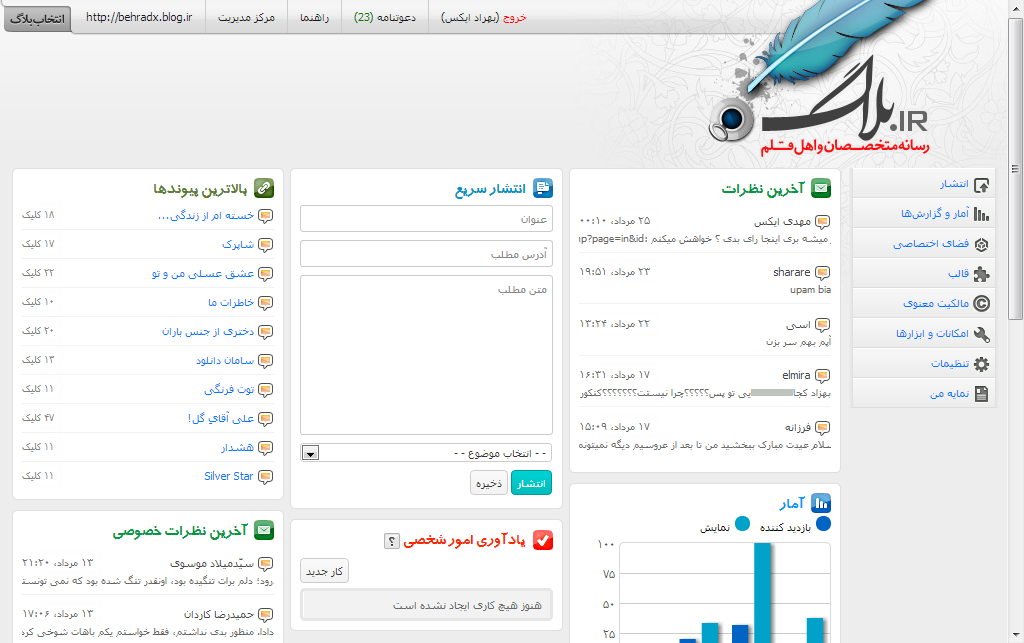
Task: Click inside the متن مطلب text area
Action: [x=426, y=355]
